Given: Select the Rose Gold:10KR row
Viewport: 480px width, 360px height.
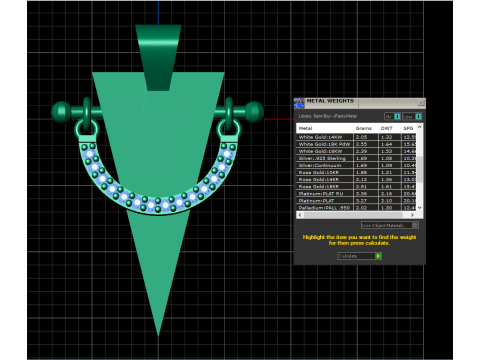Looking at the screenshot, I should click(356, 172).
